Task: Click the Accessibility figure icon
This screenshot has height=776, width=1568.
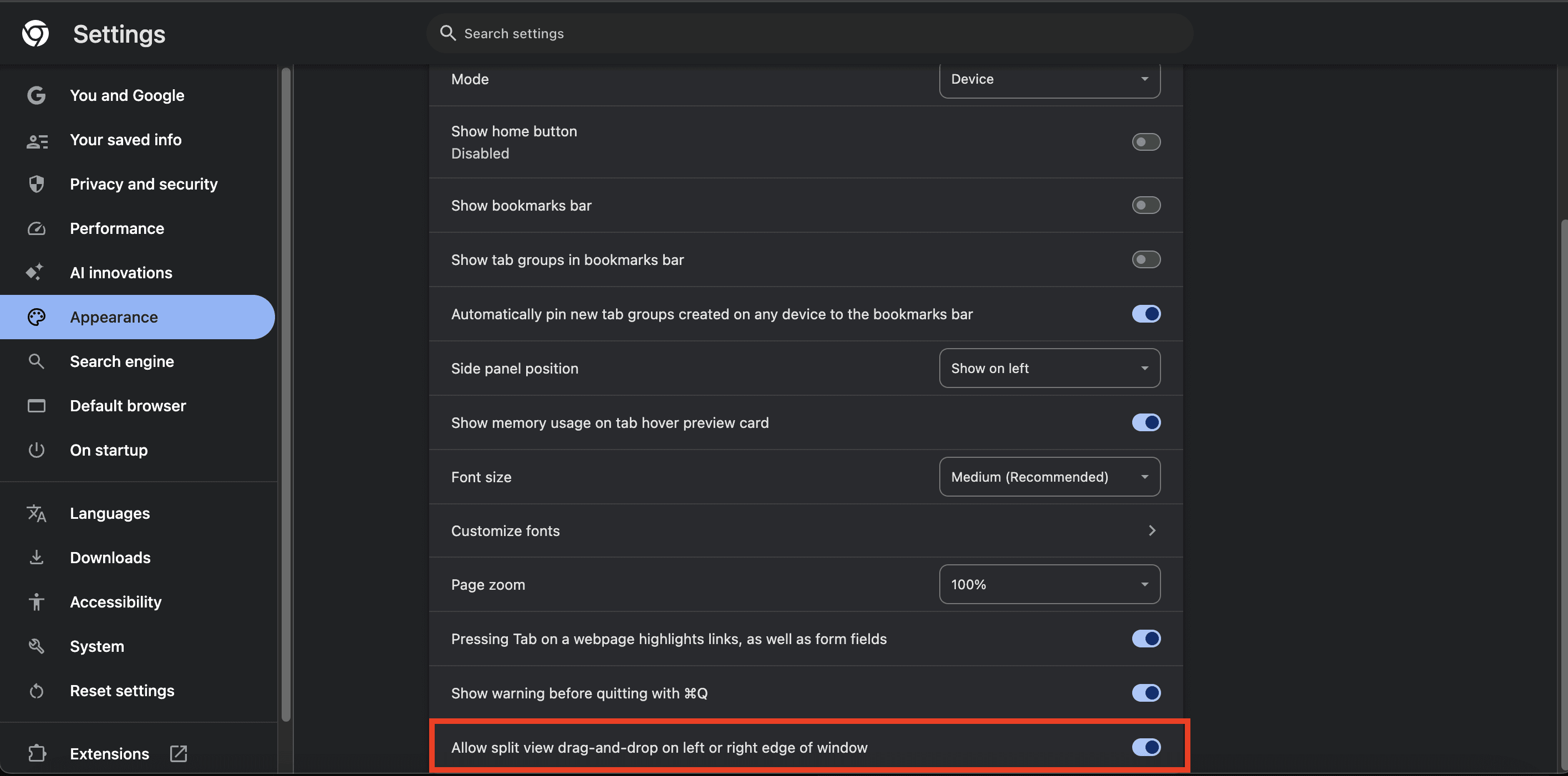Action: tap(37, 601)
